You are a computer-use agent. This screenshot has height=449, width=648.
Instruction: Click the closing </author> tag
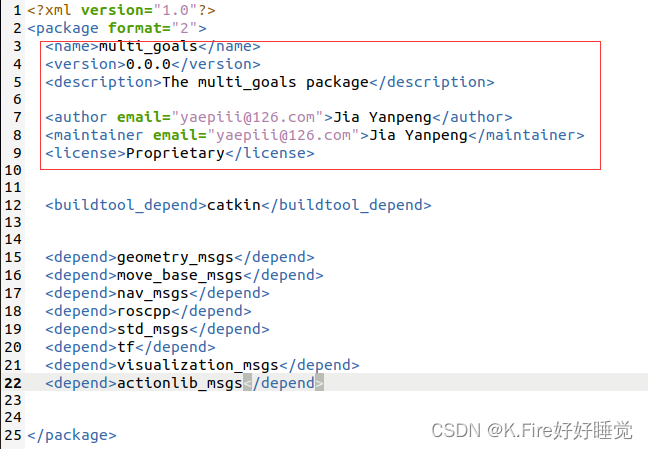pyautogui.click(x=472, y=117)
